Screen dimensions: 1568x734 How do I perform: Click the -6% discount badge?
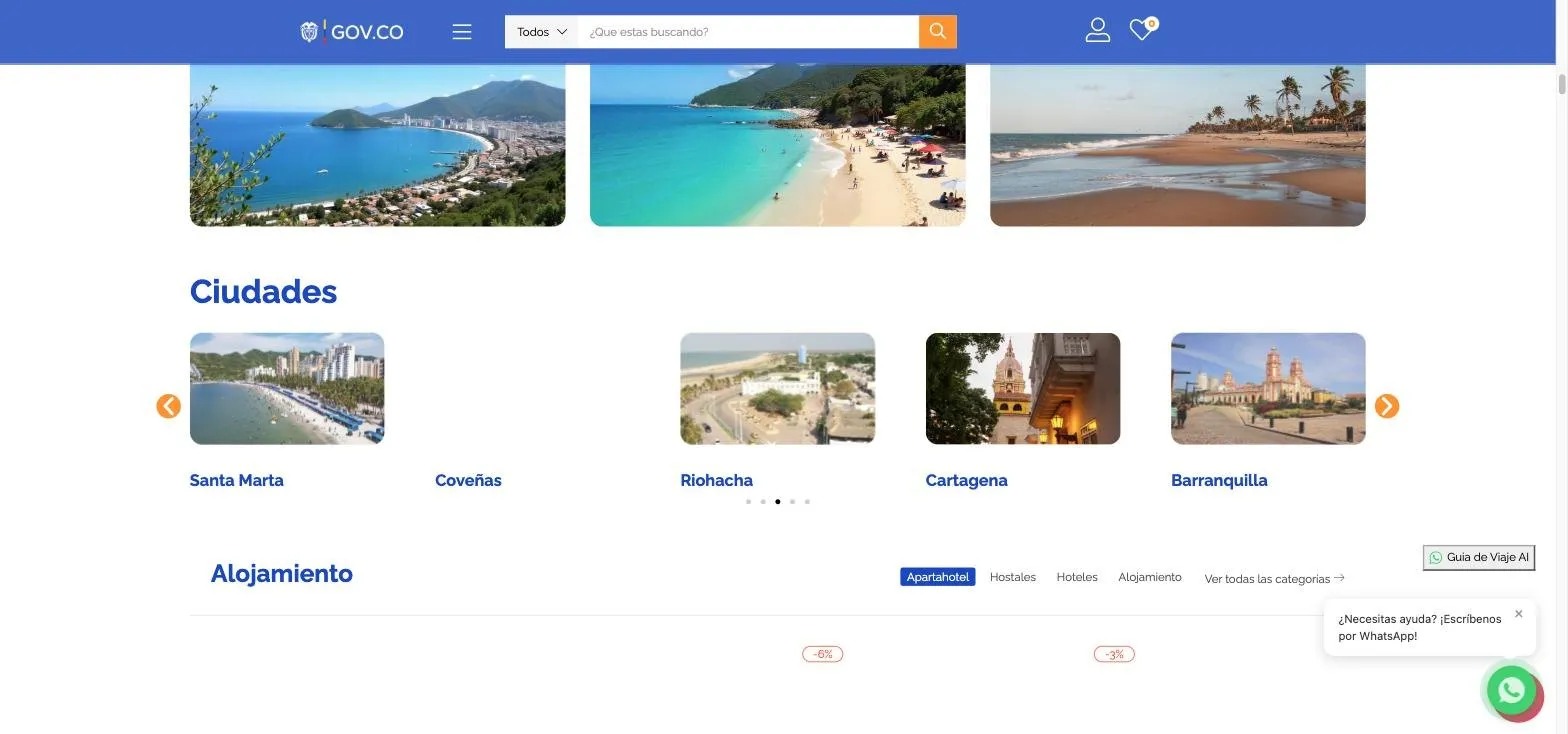(x=822, y=654)
